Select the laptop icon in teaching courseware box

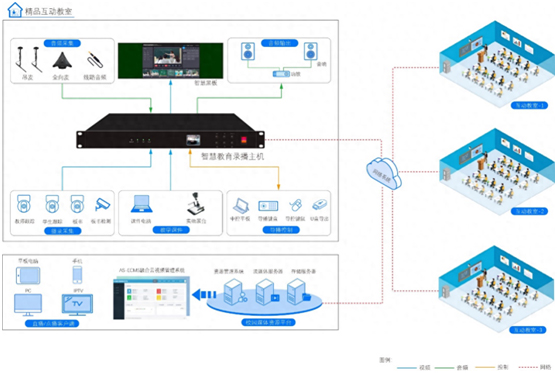pyautogui.click(x=142, y=204)
